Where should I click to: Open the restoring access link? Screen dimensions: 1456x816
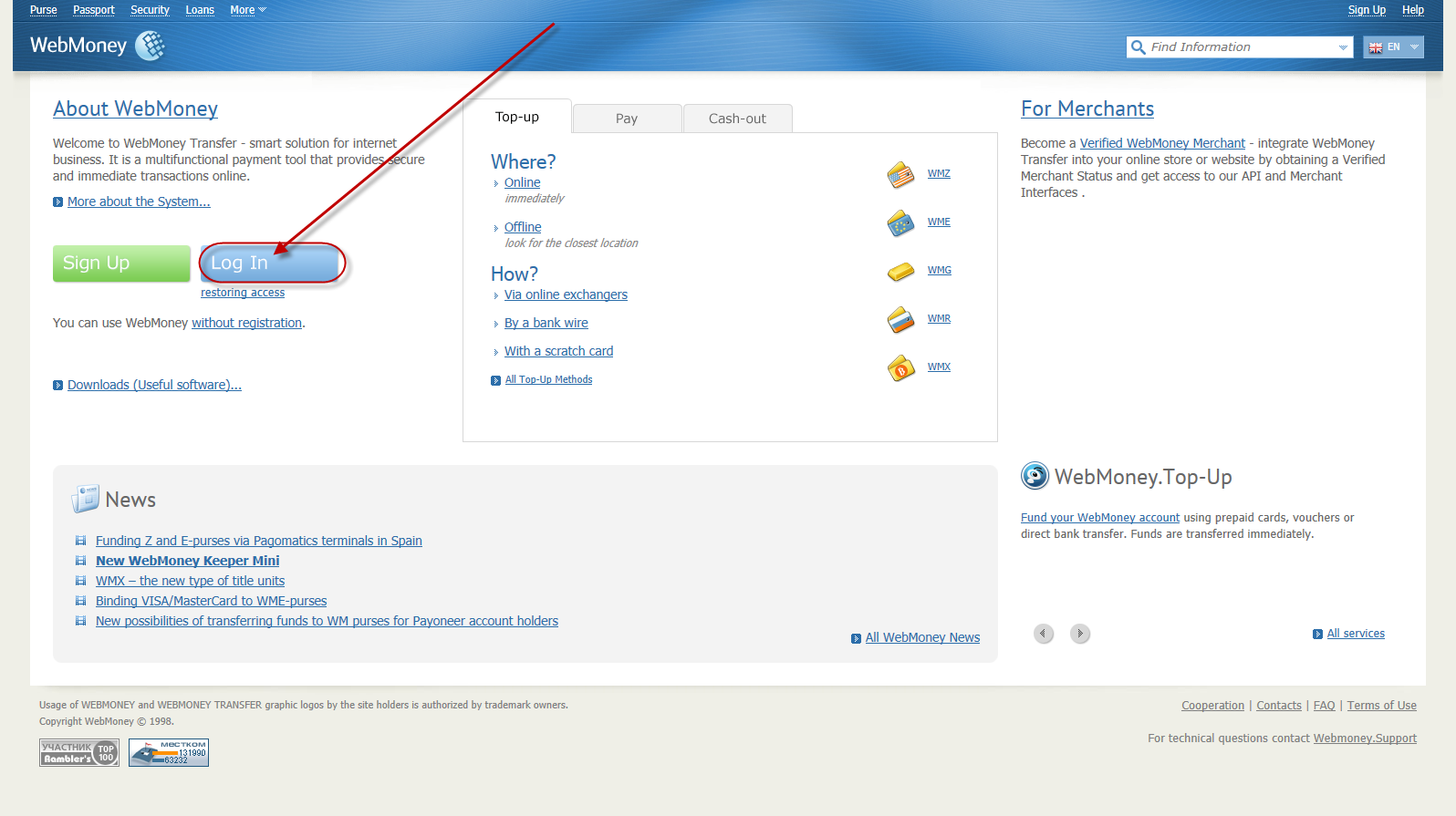(x=243, y=293)
